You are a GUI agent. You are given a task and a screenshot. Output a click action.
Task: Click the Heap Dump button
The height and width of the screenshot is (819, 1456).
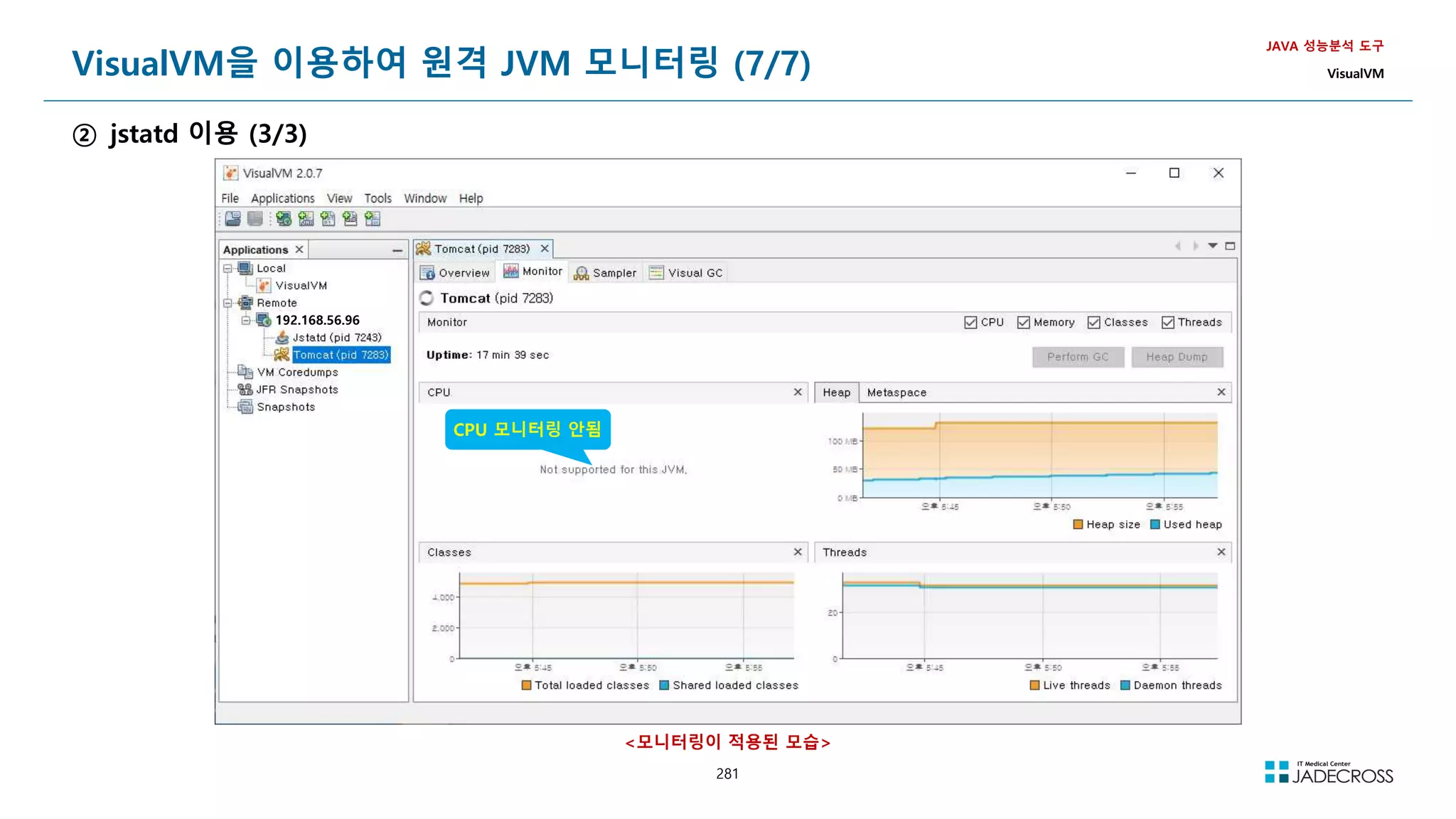pos(1177,357)
